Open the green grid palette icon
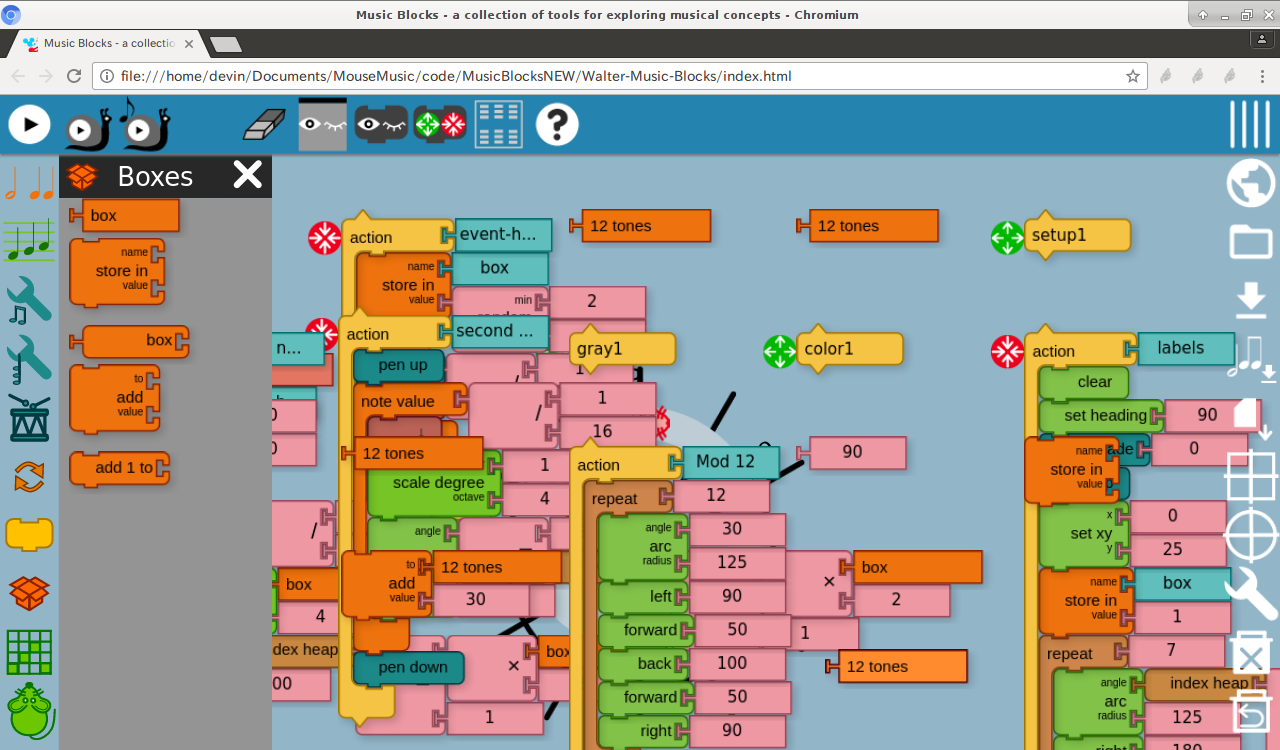The height and width of the screenshot is (750, 1280). tap(29, 652)
